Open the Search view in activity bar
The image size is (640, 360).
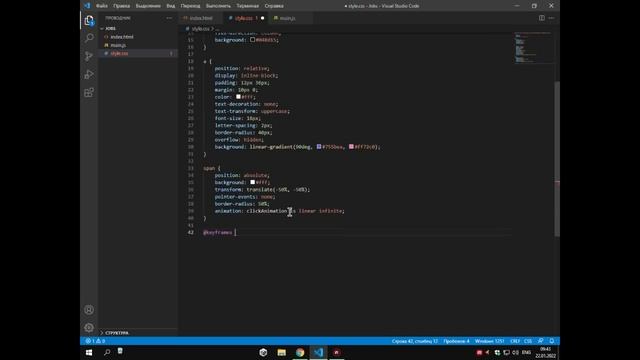click(x=89, y=38)
